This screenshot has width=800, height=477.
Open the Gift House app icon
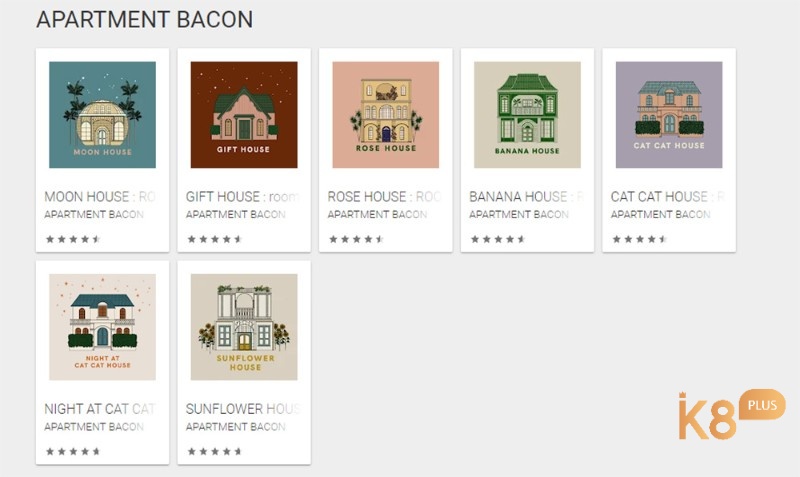click(x=244, y=115)
